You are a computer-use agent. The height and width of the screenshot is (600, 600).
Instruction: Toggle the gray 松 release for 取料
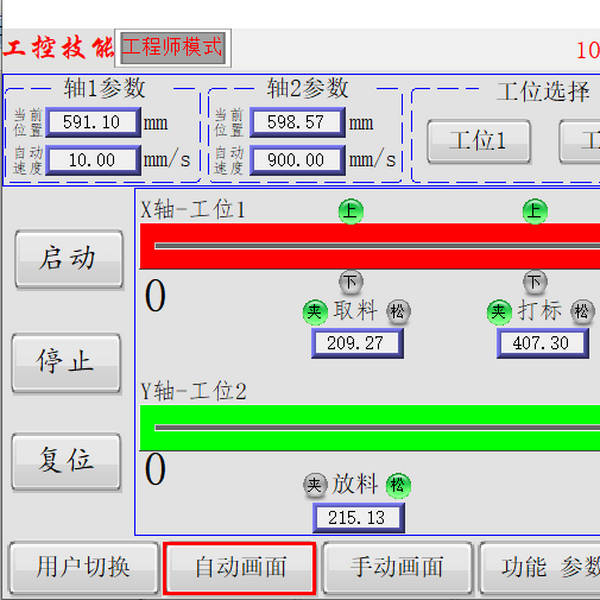point(398,312)
